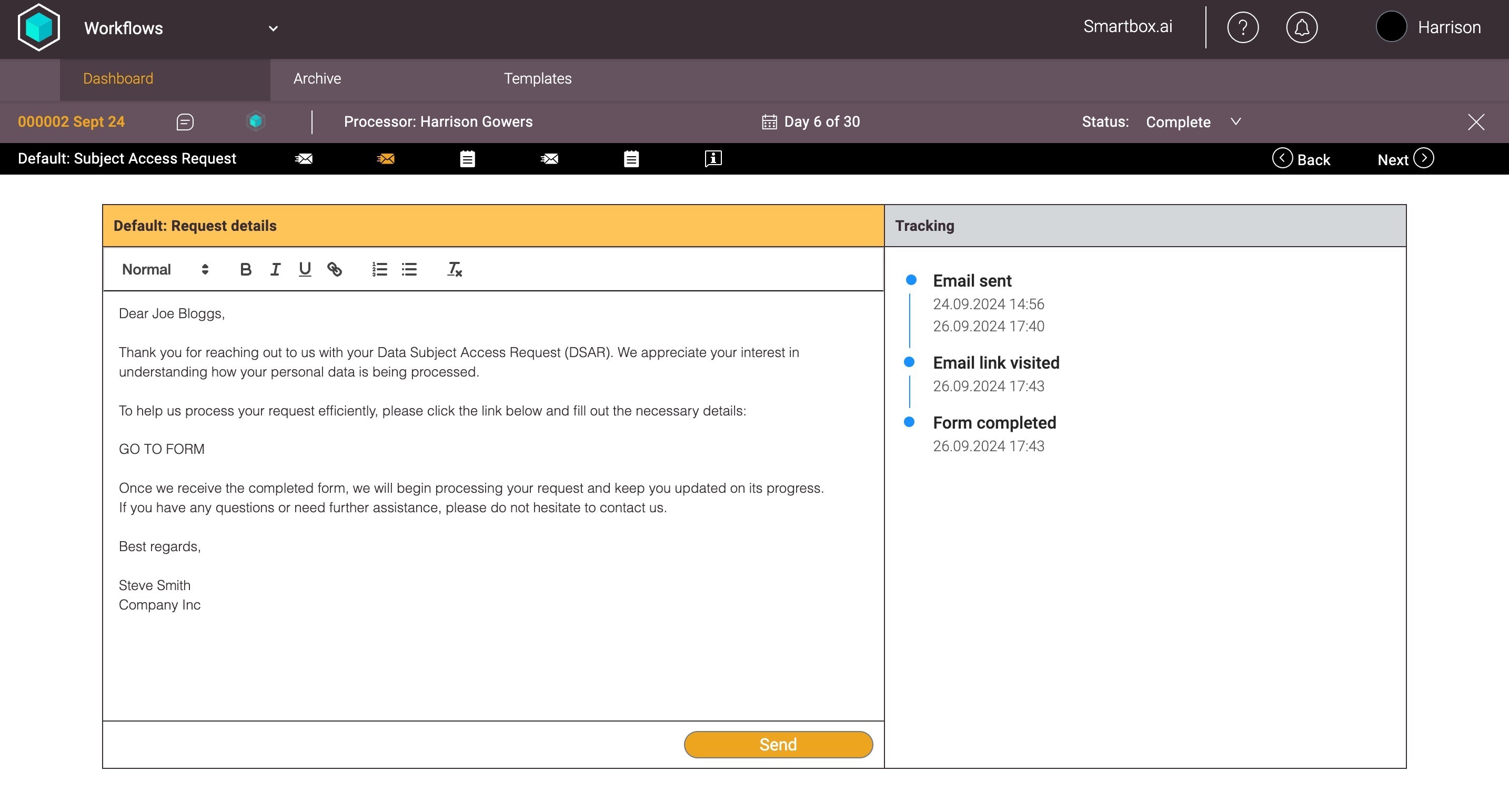The image size is (1509, 812).
Task: Switch to the Archive tab
Action: coord(317,78)
